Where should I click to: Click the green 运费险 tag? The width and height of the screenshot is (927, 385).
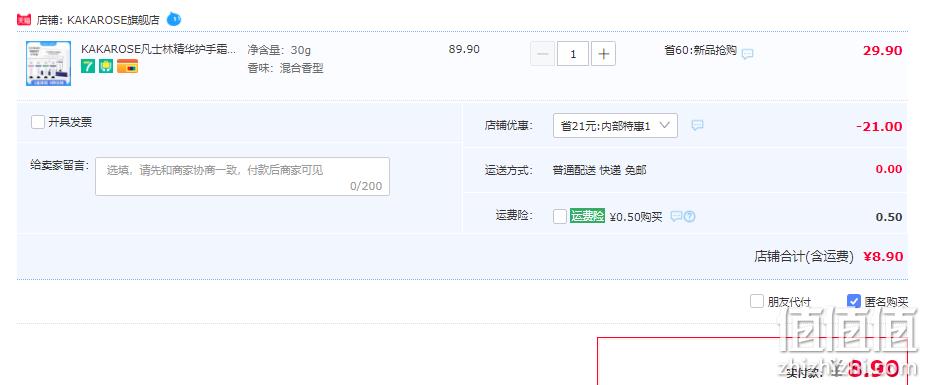[587, 216]
